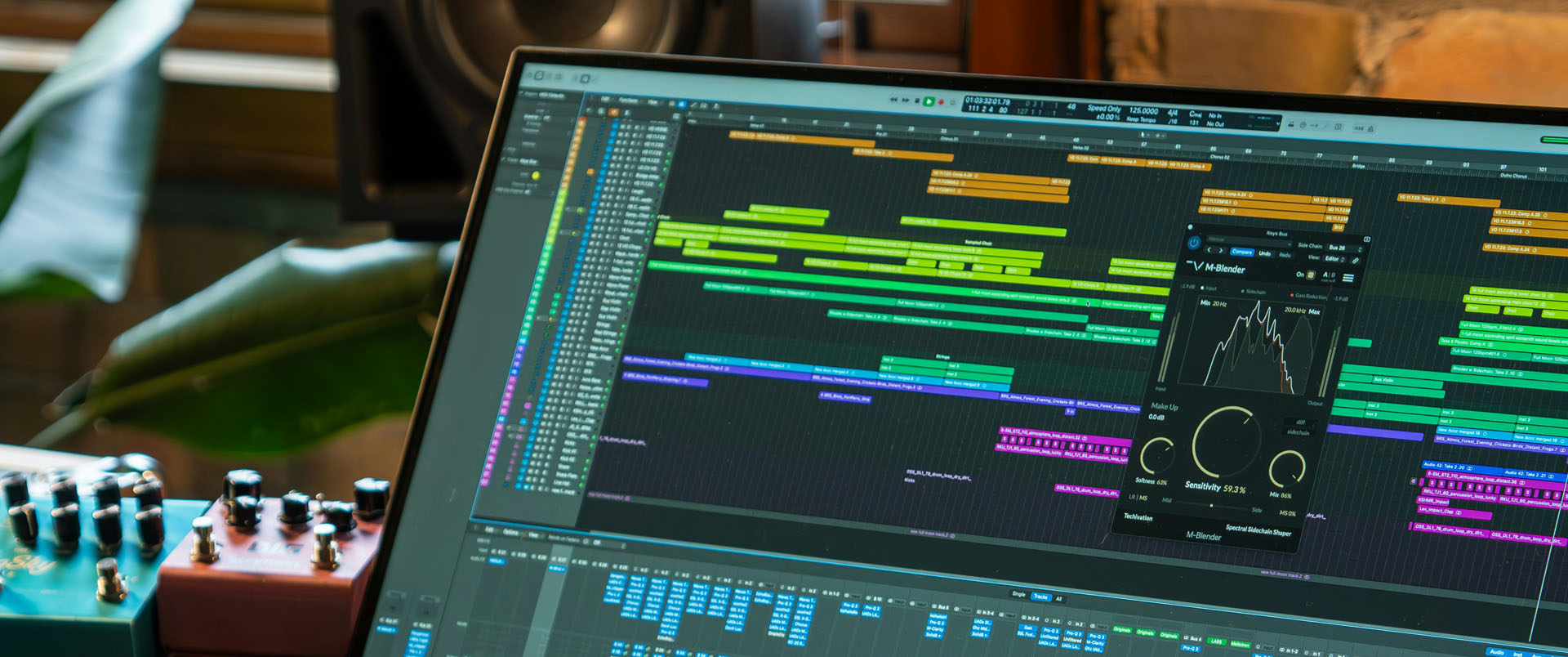
Task: Click the diff button in M-Blender
Action: click(x=1300, y=422)
